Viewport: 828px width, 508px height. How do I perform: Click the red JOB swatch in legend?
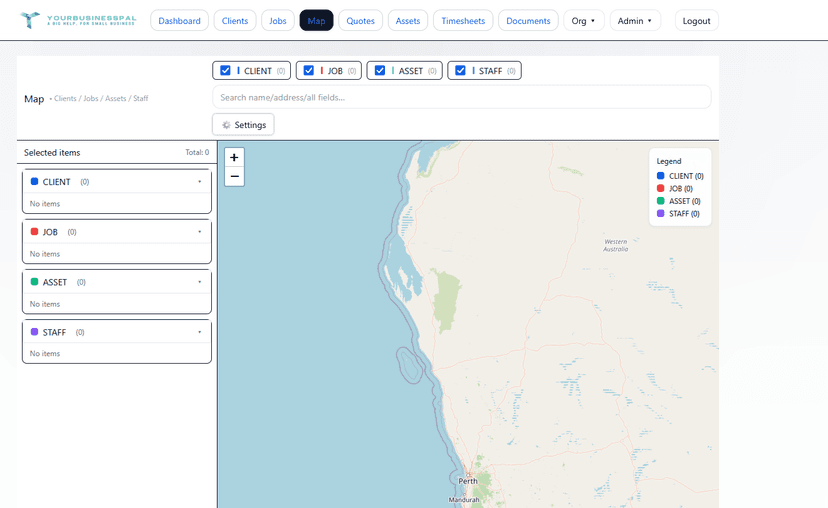(661, 189)
